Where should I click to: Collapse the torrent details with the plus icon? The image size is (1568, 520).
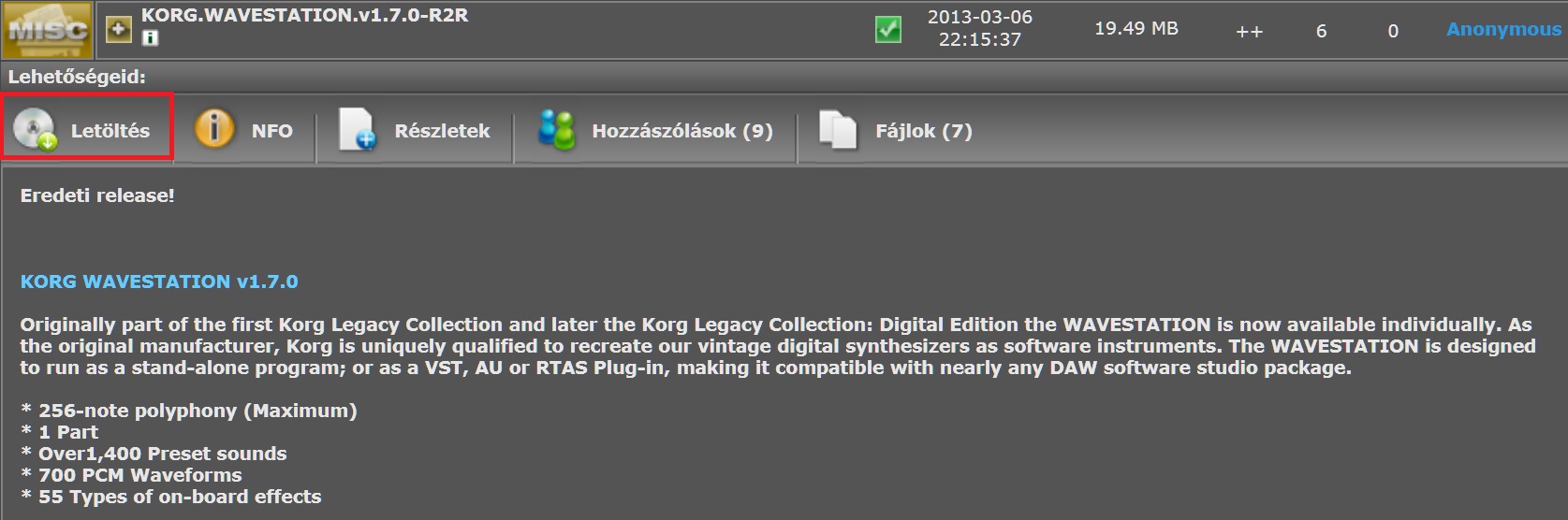pos(118,30)
